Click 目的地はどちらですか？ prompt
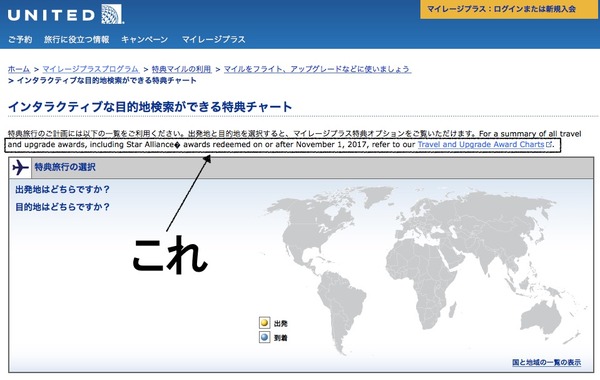This screenshot has width=600, height=380. (x=63, y=207)
